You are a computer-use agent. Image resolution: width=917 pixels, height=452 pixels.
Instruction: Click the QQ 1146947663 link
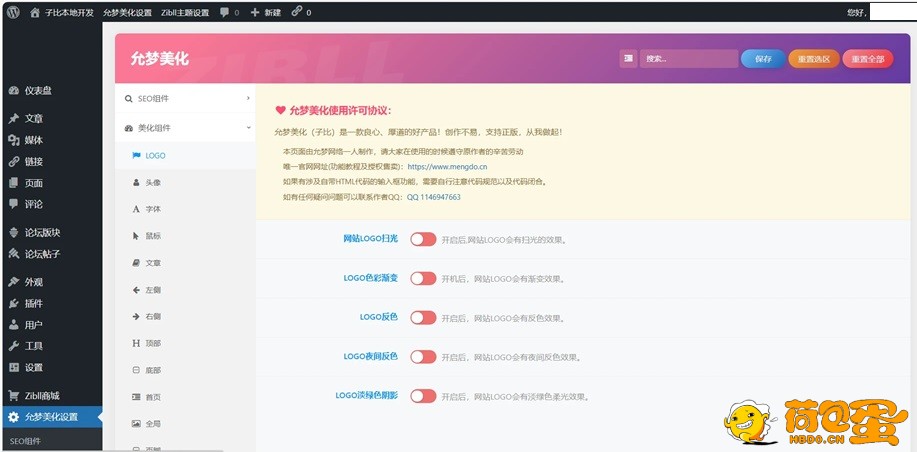click(433, 197)
